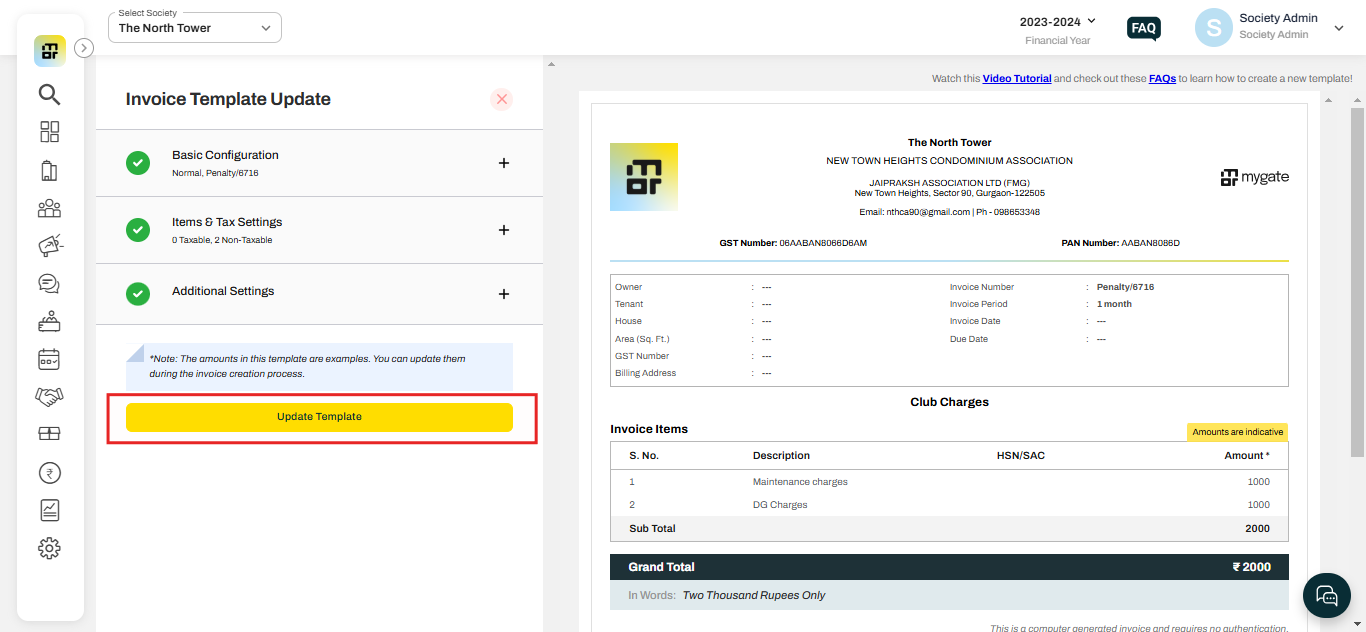Open the Select Society dropdown
The height and width of the screenshot is (632, 1366).
tap(194, 27)
